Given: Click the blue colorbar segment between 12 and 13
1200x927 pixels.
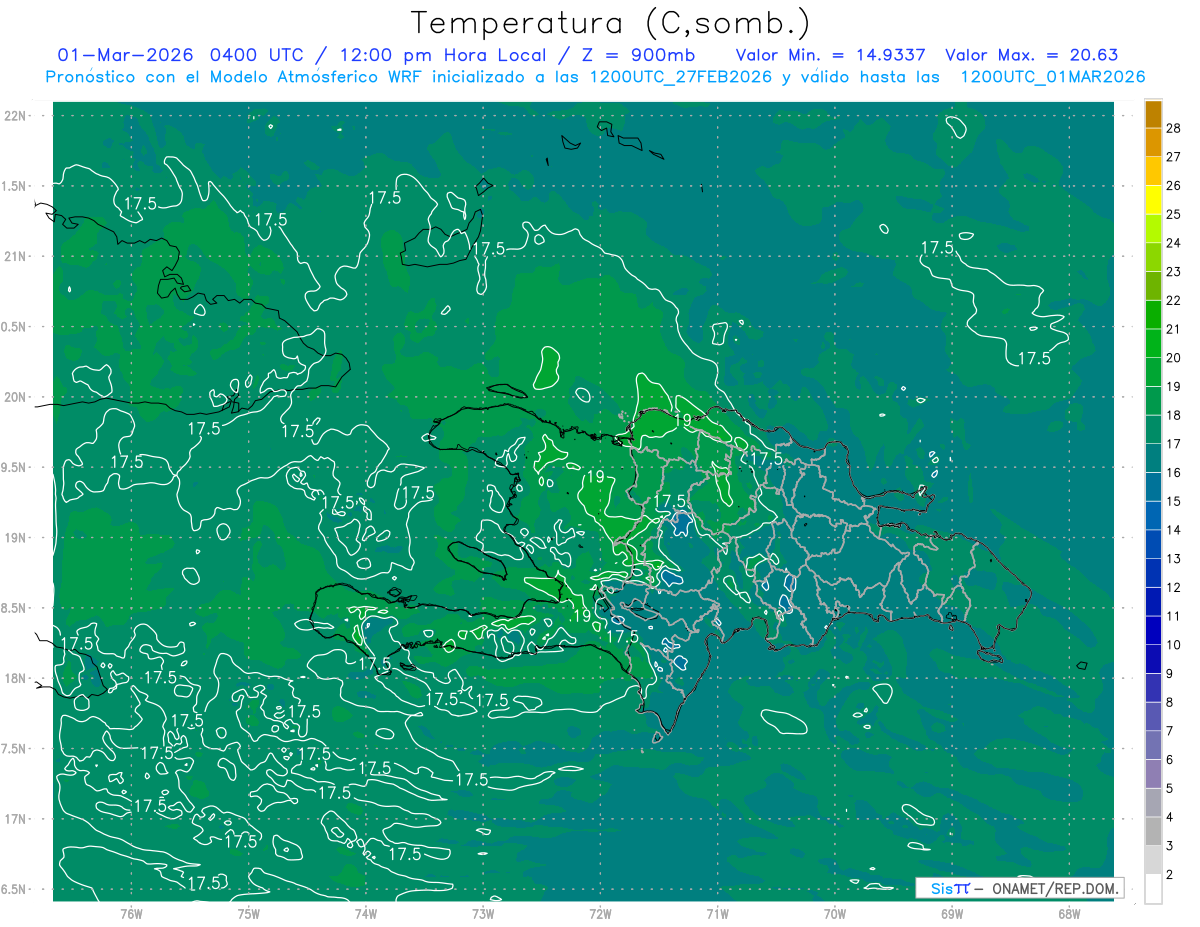Looking at the screenshot, I should coord(1153,573).
